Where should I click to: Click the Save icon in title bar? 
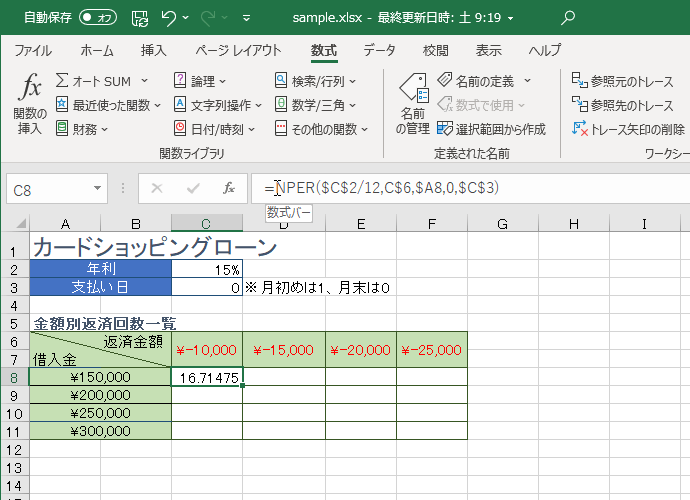140,18
